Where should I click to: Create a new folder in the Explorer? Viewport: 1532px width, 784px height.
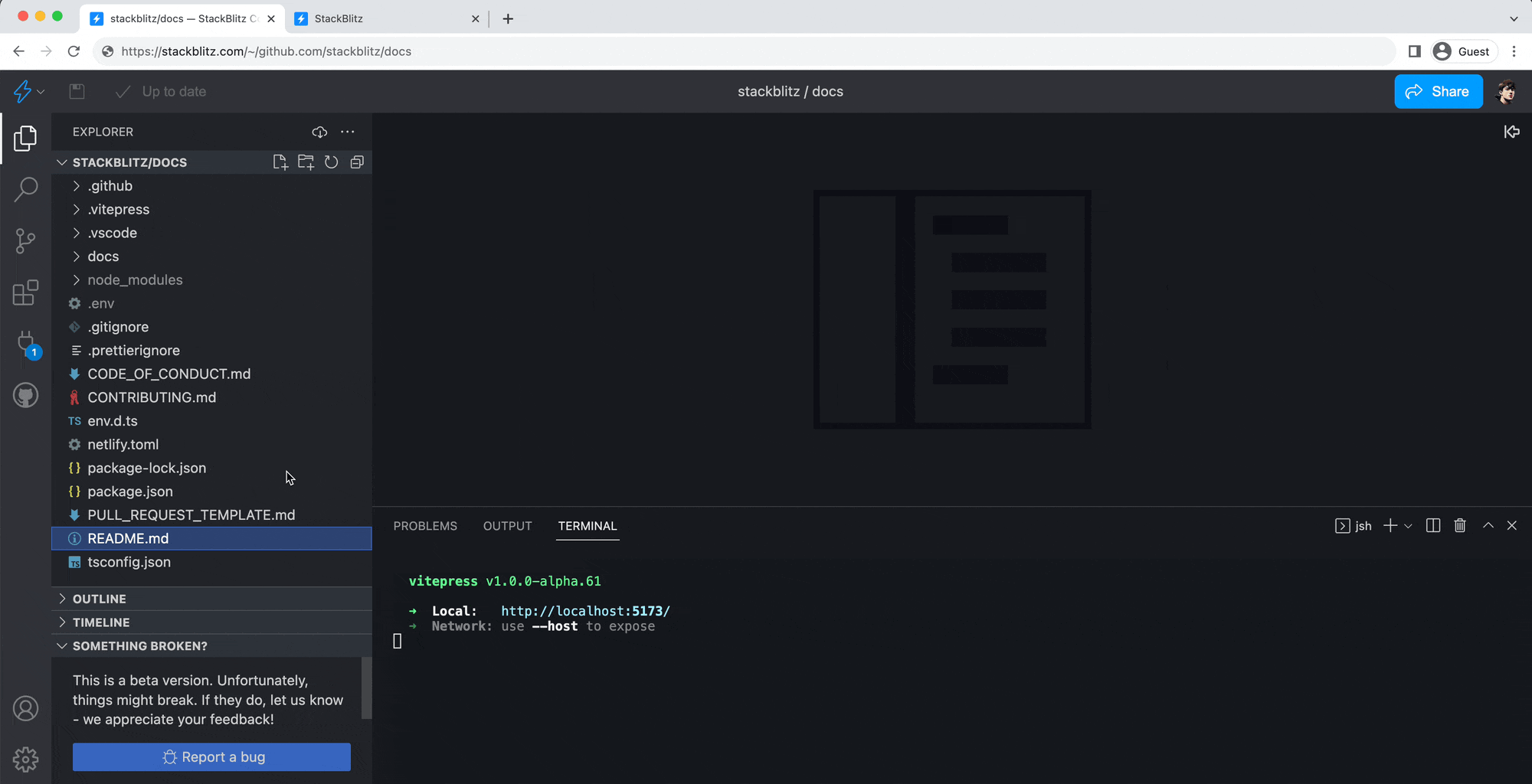pyautogui.click(x=306, y=162)
